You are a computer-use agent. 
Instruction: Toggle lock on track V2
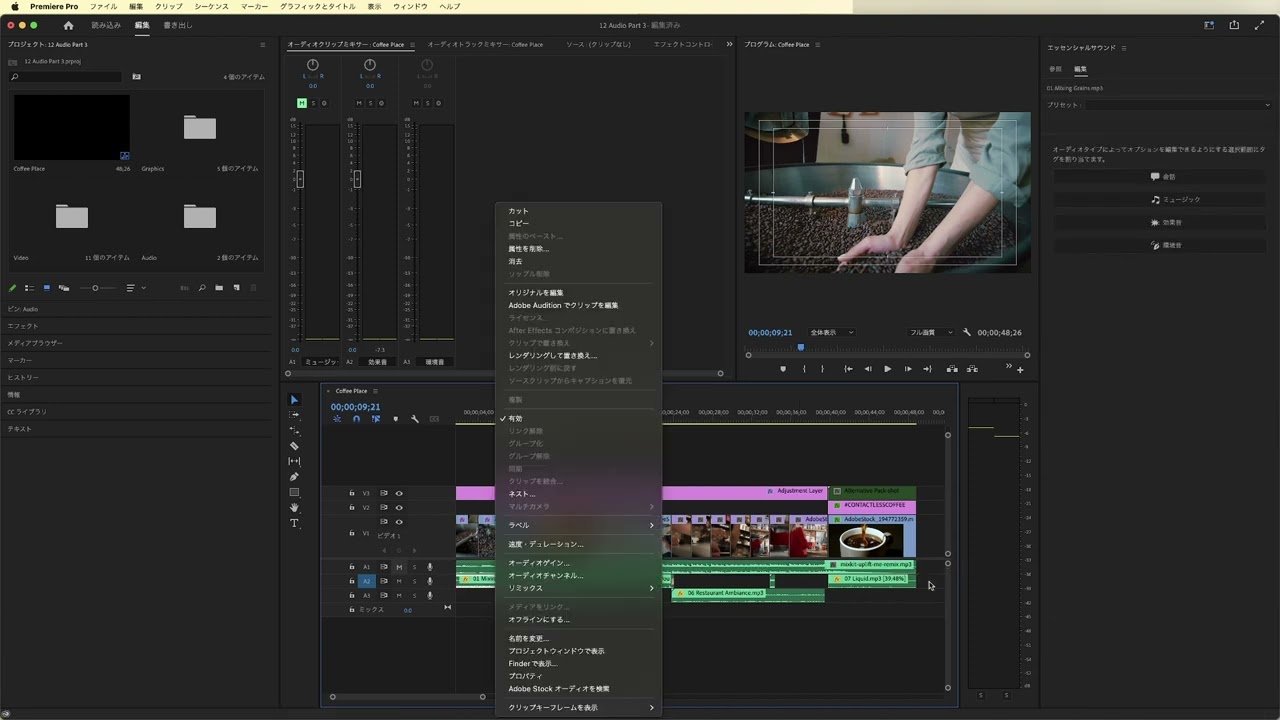tap(352, 507)
